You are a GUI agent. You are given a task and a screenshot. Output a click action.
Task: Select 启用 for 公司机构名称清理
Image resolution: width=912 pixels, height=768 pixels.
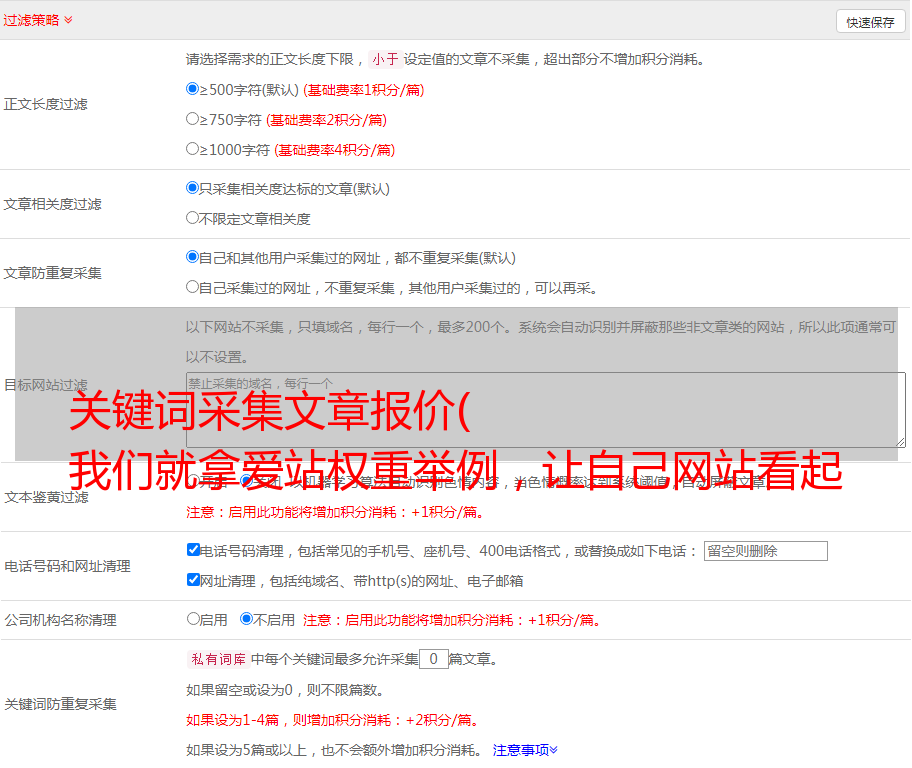193,619
